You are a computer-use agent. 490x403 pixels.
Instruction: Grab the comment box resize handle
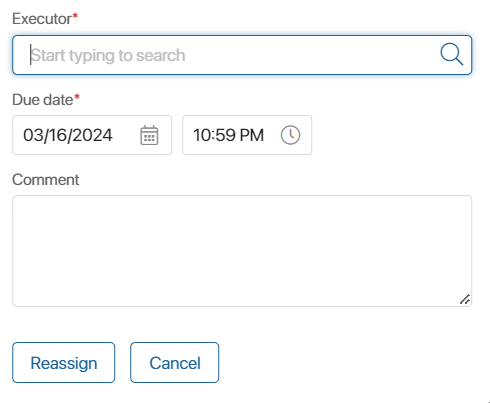coord(465,299)
